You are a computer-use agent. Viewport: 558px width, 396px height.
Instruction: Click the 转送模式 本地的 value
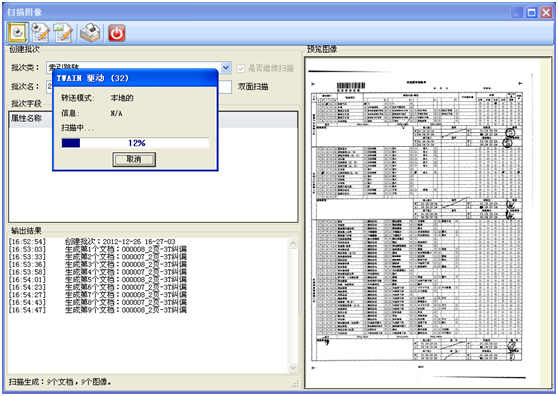[x=122, y=98]
